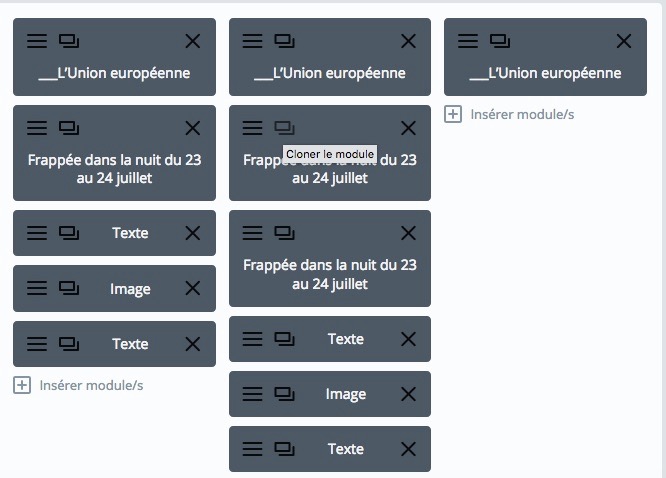This screenshot has height=478, width=666.
Task: Open settings of middle column's Image module
Action: 252,394
